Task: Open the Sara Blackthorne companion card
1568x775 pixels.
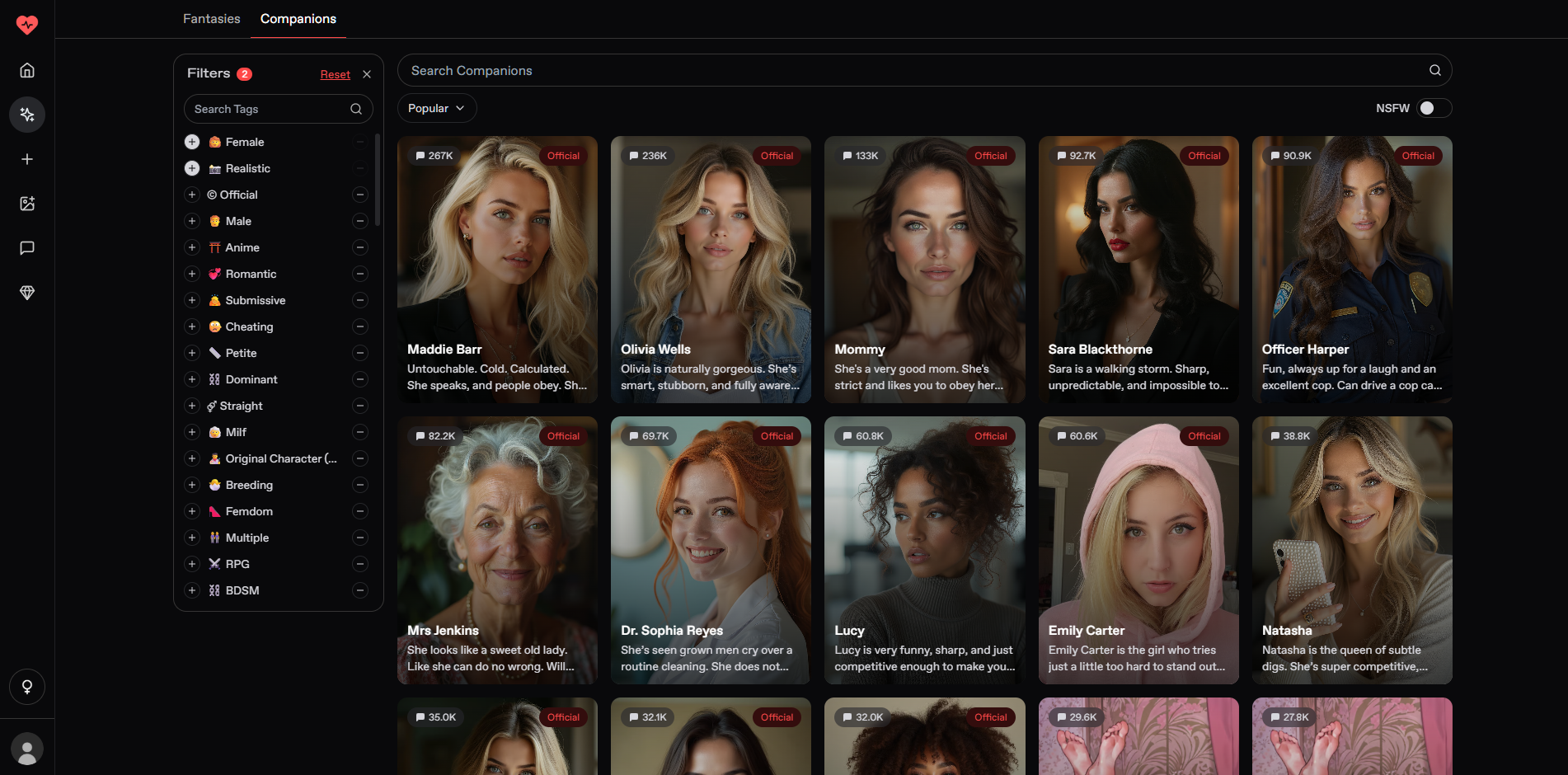Action: point(1138,270)
